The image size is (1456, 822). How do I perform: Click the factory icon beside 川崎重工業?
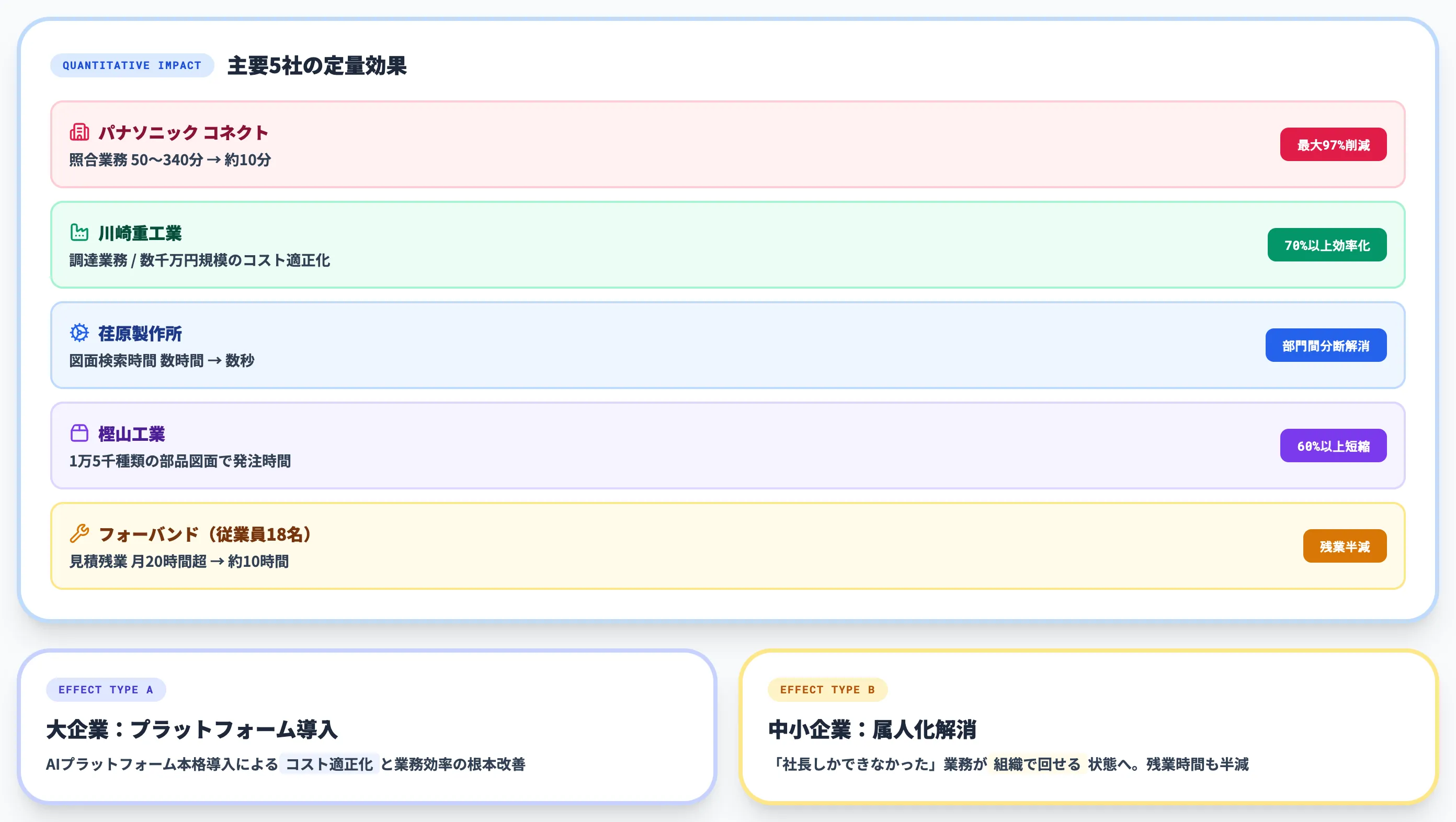[x=79, y=232]
